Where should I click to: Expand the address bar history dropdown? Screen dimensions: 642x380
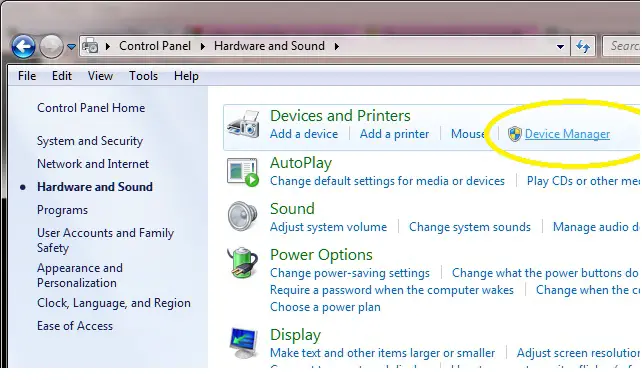(560, 47)
